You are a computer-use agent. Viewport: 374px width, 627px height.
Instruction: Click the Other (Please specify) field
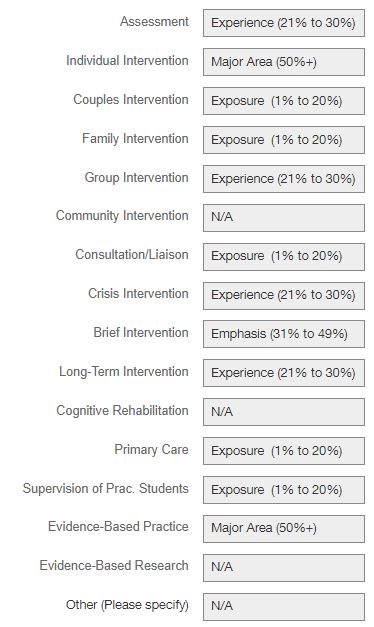[284, 607]
